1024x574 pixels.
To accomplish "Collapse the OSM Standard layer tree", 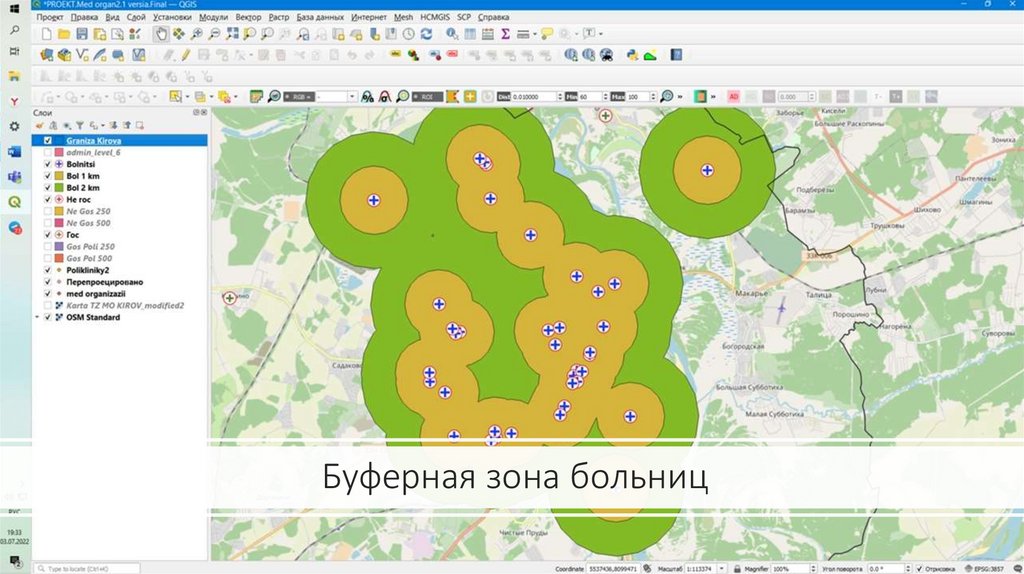I will point(37,317).
